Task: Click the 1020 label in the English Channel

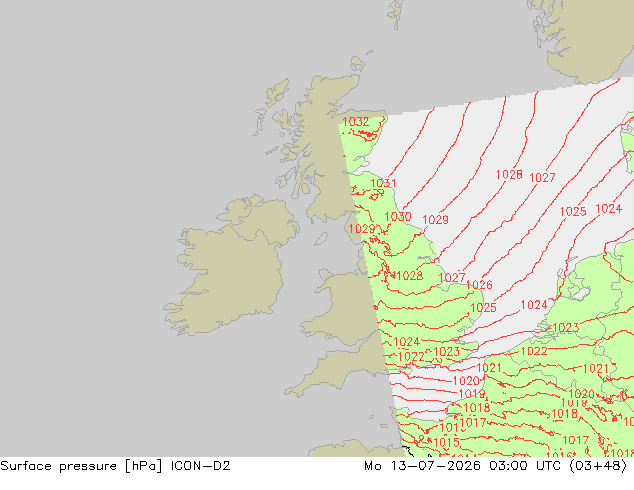Action: click(466, 381)
